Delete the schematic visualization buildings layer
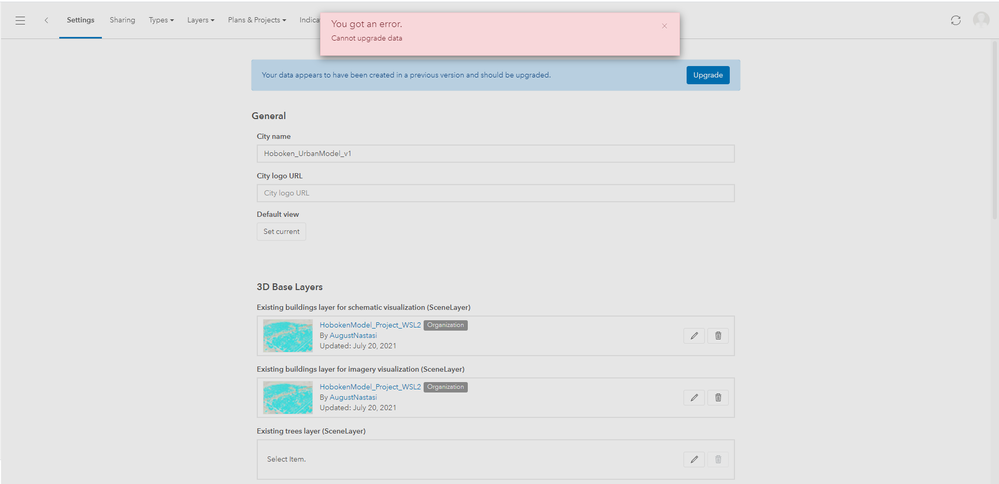999x484 pixels. [717, 336]
